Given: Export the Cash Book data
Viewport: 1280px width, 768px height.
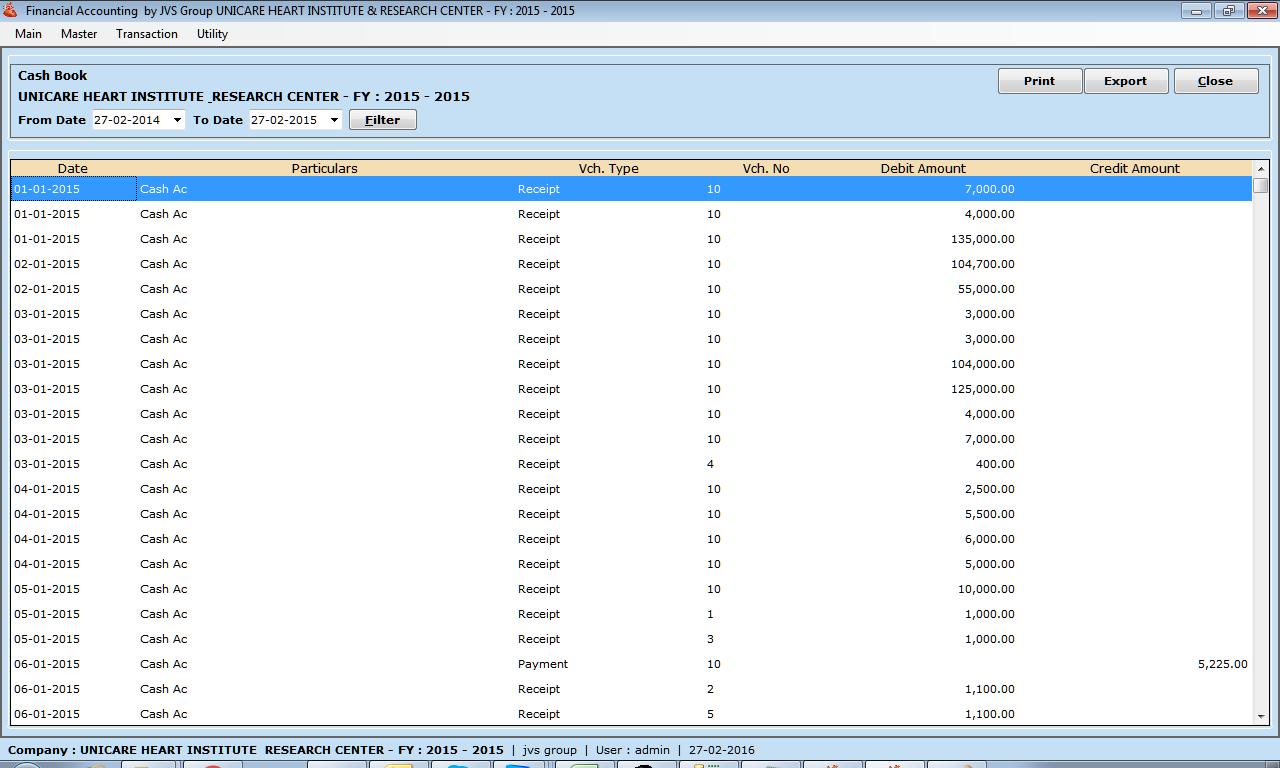Looking at the screenshot, I should point(1125,81).
